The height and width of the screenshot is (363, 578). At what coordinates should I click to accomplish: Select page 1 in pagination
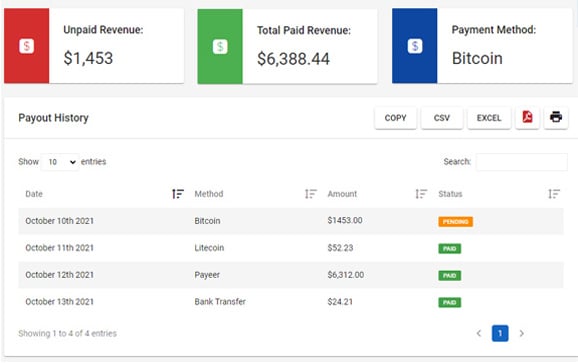tap(500, 333)
